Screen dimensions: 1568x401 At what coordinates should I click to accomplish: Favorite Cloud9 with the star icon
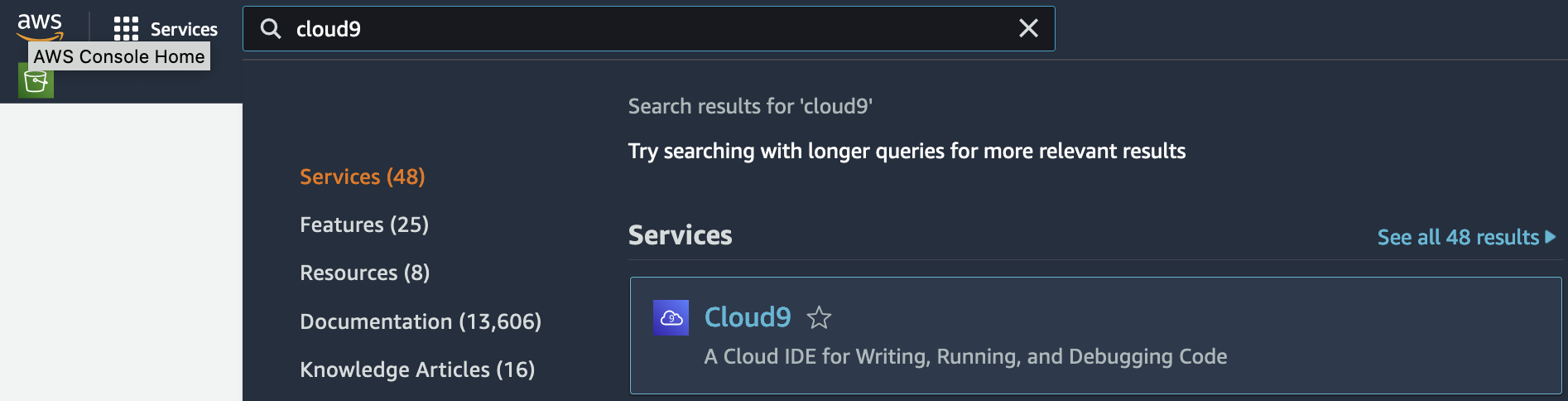(819, 317)
